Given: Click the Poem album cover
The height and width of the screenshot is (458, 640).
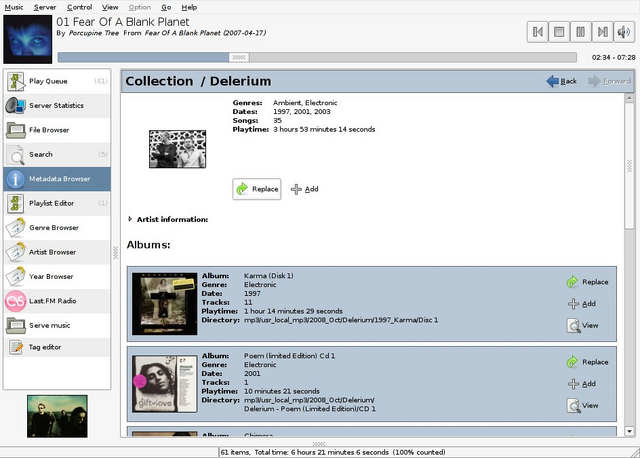Looking at the screenshot, I should pyautogui.click(x=164, y=384).
